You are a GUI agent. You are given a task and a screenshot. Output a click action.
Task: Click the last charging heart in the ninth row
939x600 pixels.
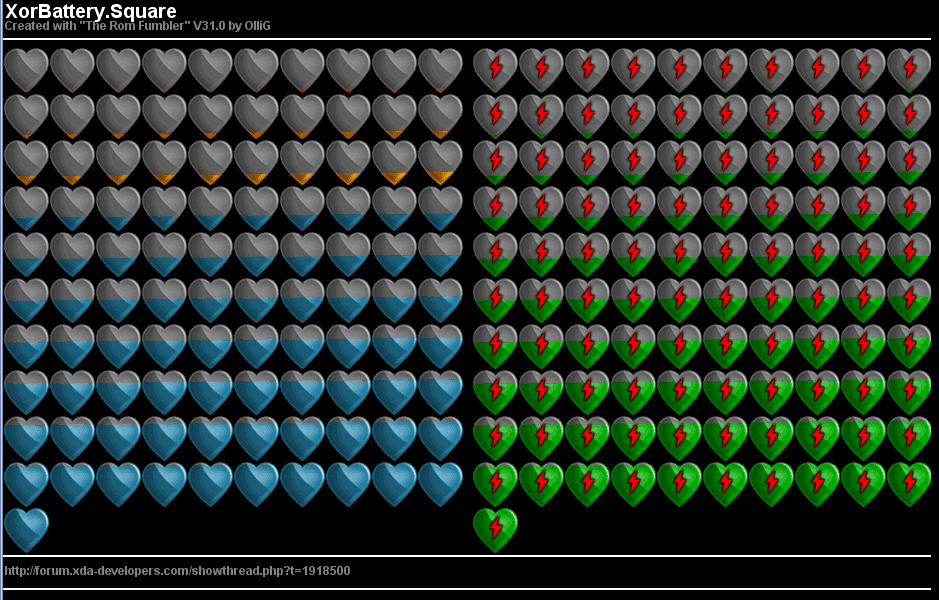[910, 439]
